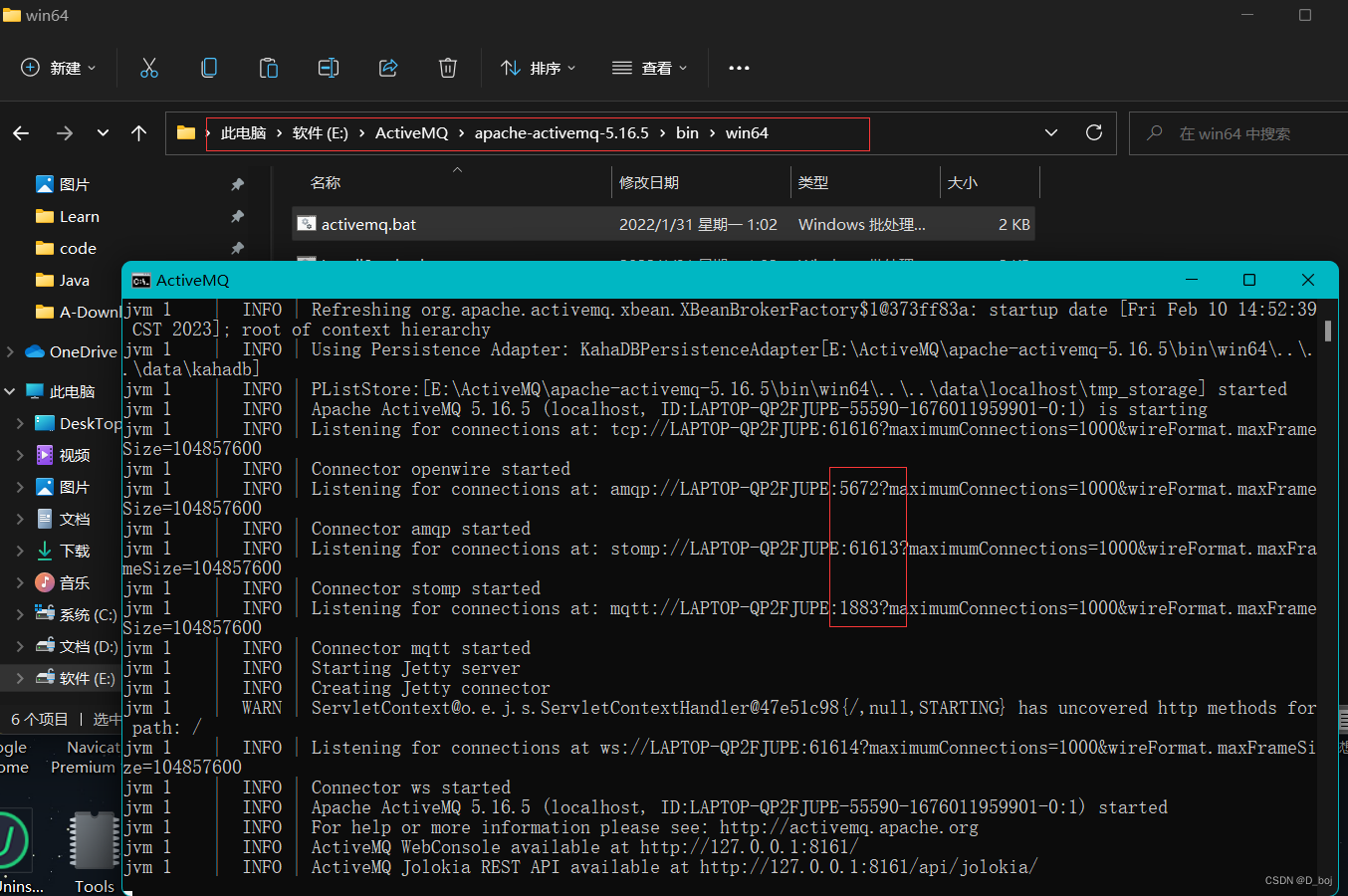Open the recent locations chevron
Screen dimensions: 1348x896
[103, 133]
